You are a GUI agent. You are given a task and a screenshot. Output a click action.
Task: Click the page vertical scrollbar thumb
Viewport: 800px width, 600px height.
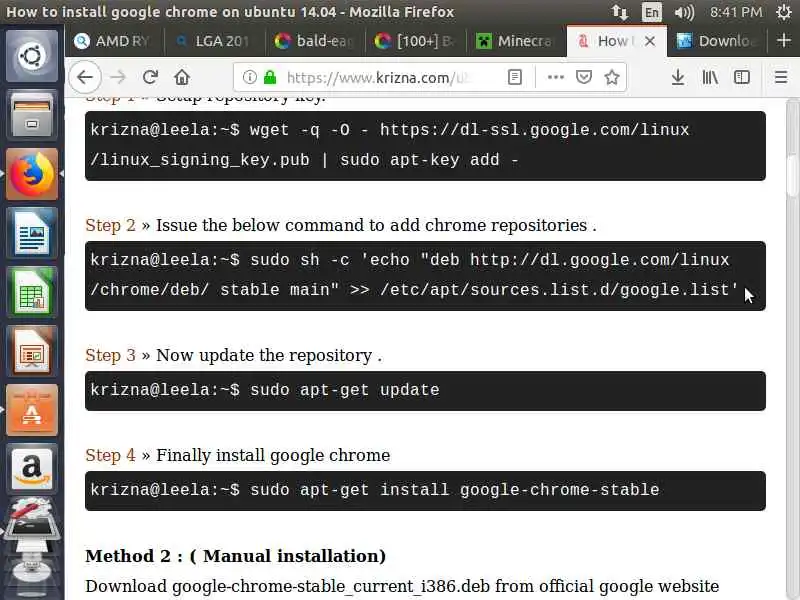tap(792, 174)
